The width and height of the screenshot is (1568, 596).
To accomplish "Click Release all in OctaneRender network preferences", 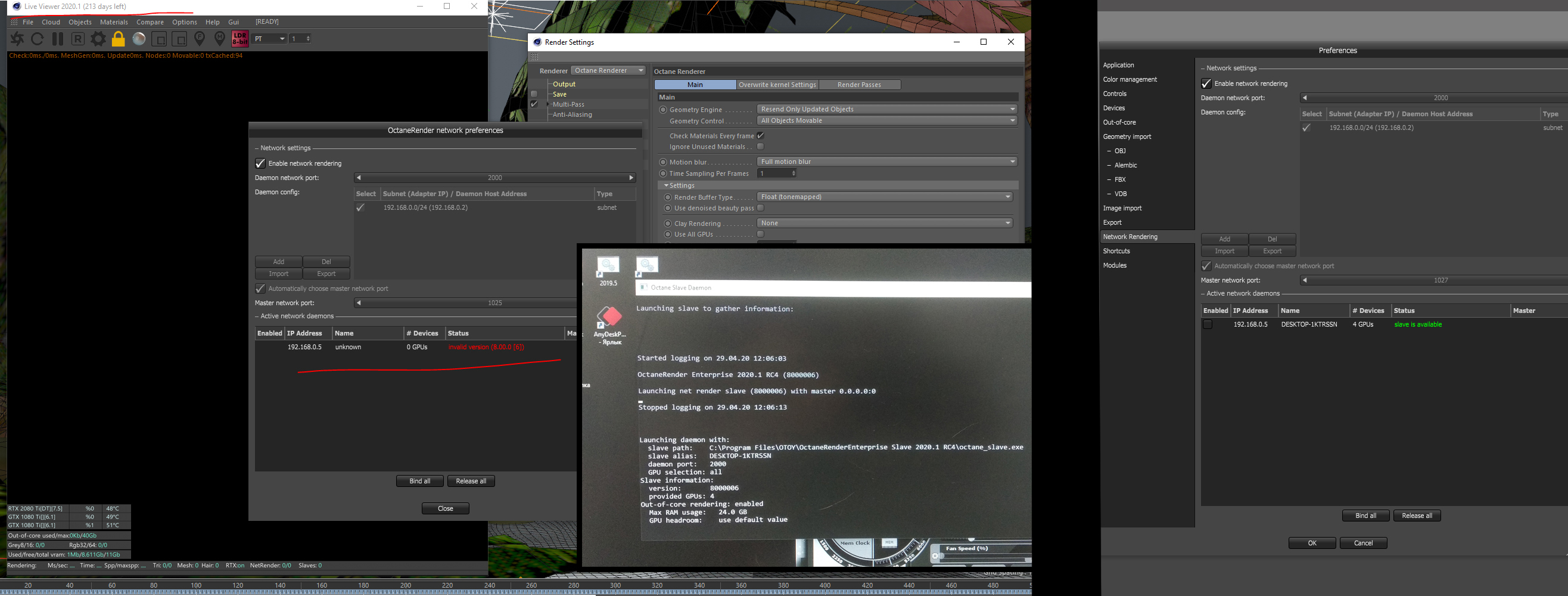I will point(471,481).
